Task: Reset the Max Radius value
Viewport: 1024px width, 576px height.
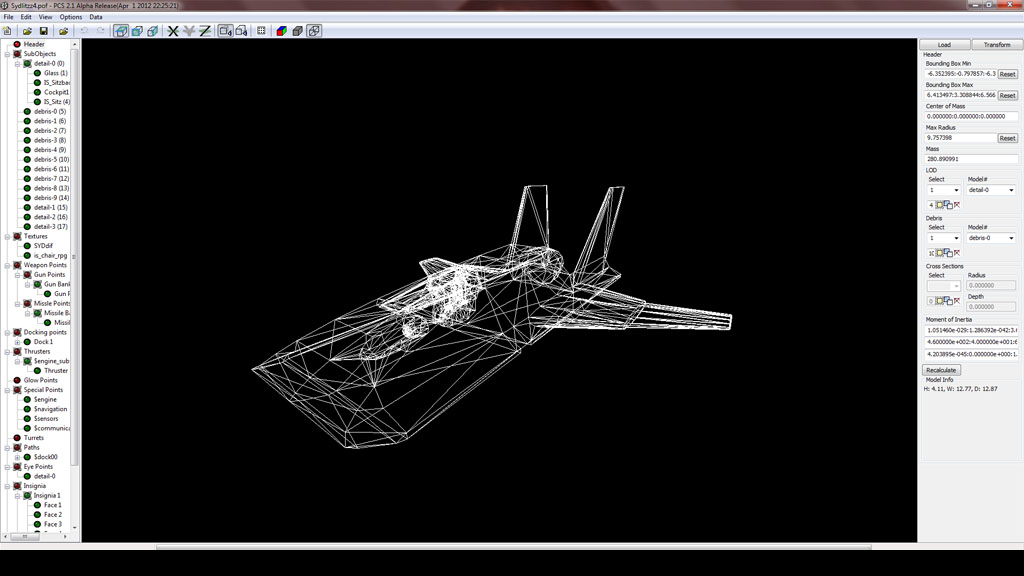Action: pos(1007,138)
